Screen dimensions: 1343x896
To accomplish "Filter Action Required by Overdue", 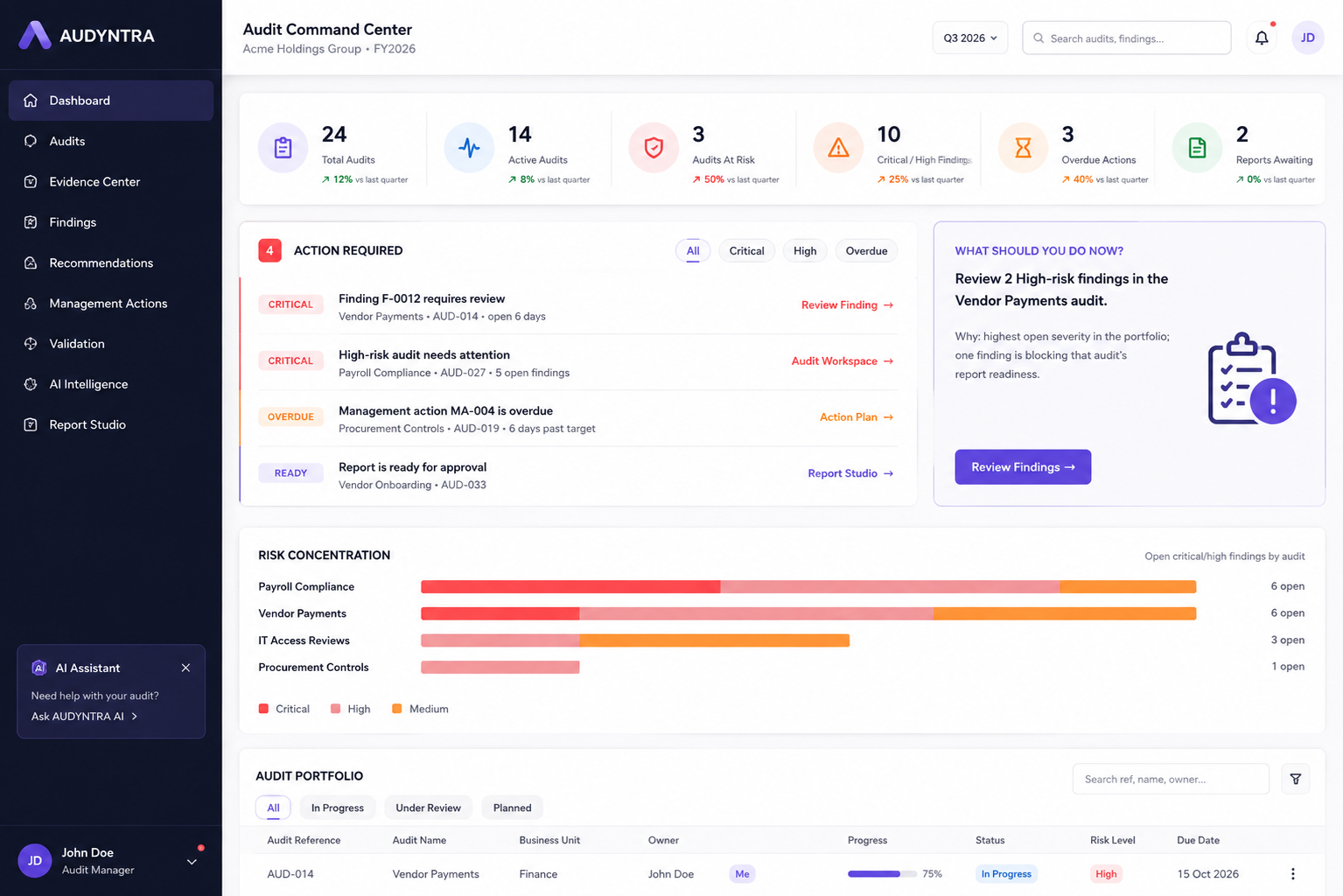I will [866, 251].
